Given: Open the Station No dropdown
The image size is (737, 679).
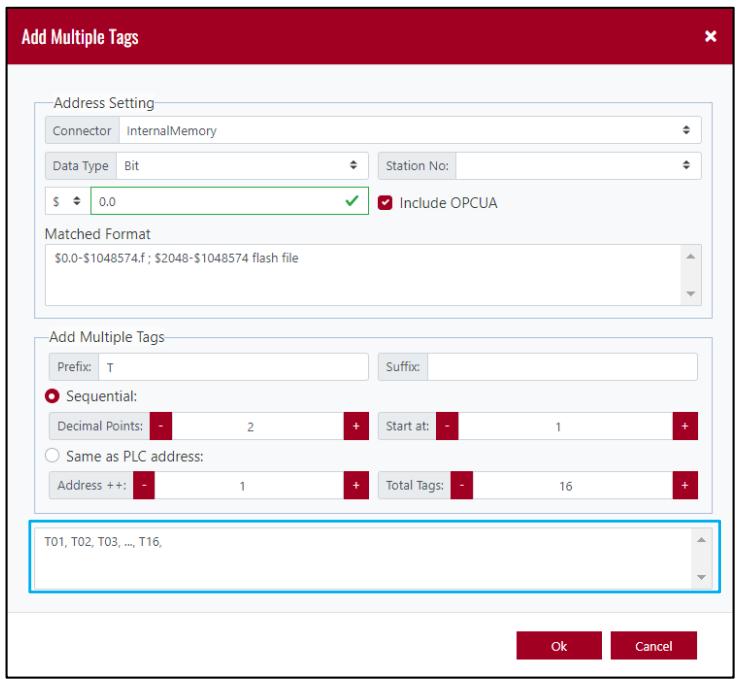Looking at the screenshot, I should 578,165.
